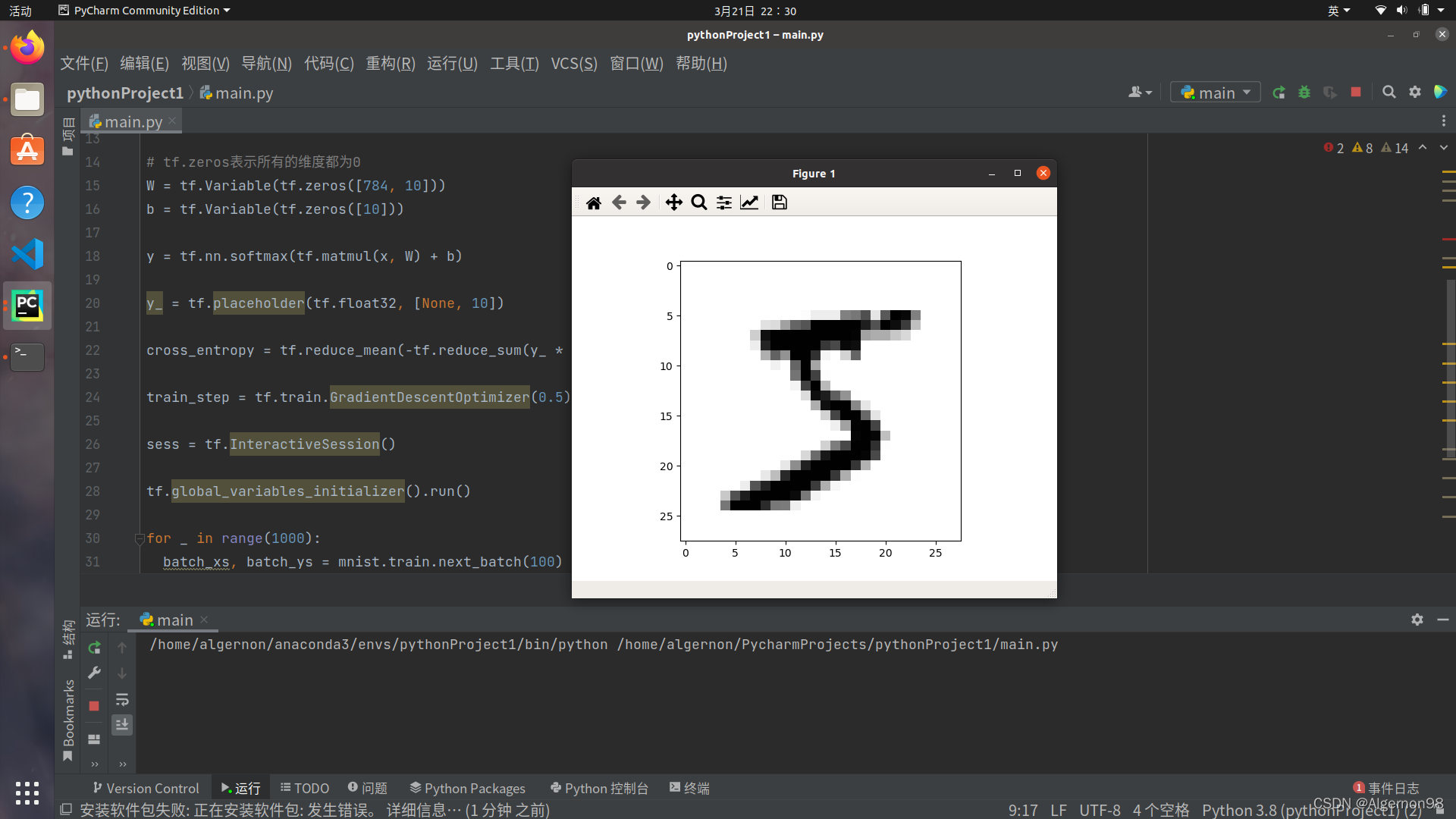Open 问题 problems tool window

(368, 789)
